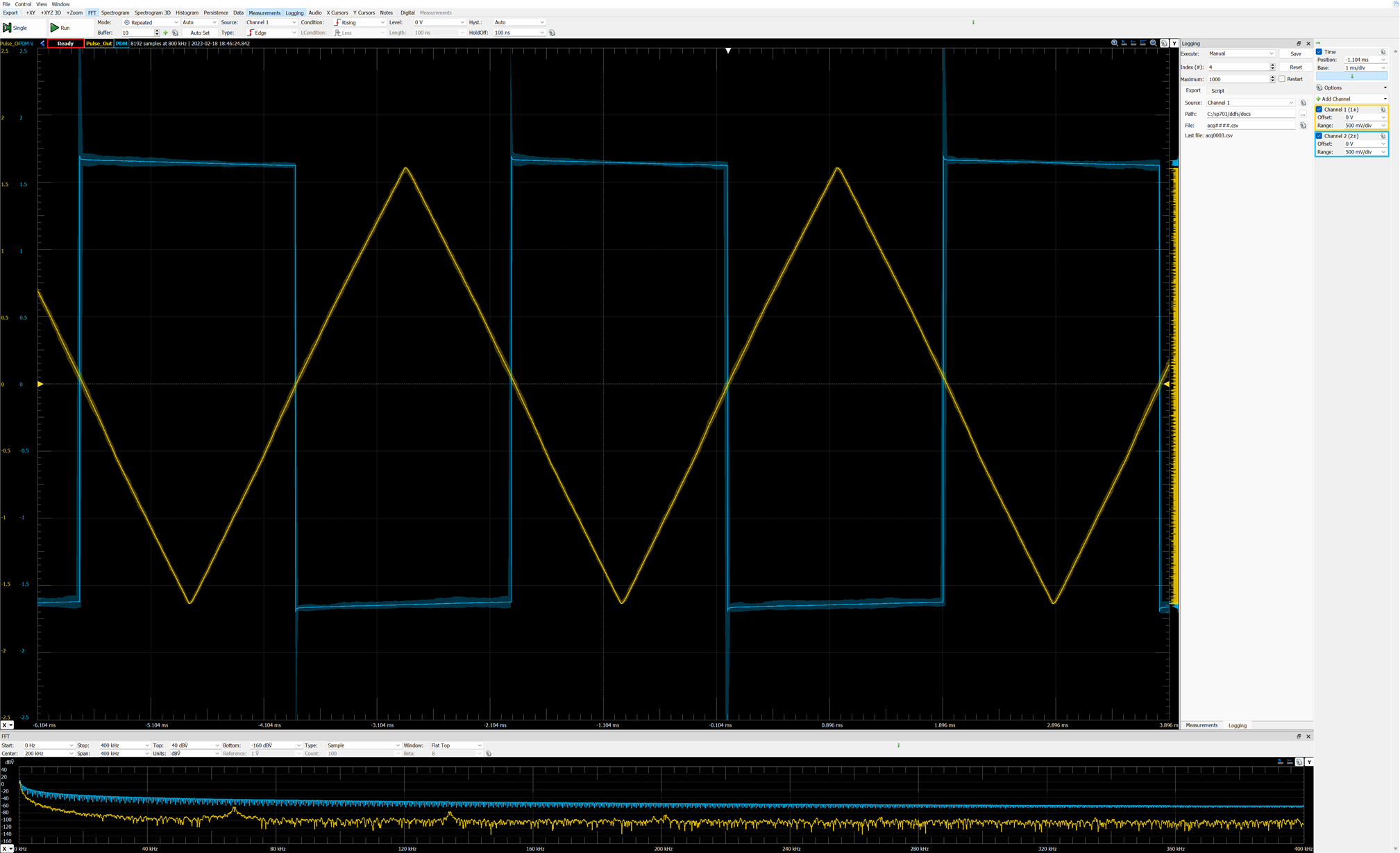Click the third blue marker icon above plot
Viewport: 1400px width, 853px height.
(x=1133, y=43)
